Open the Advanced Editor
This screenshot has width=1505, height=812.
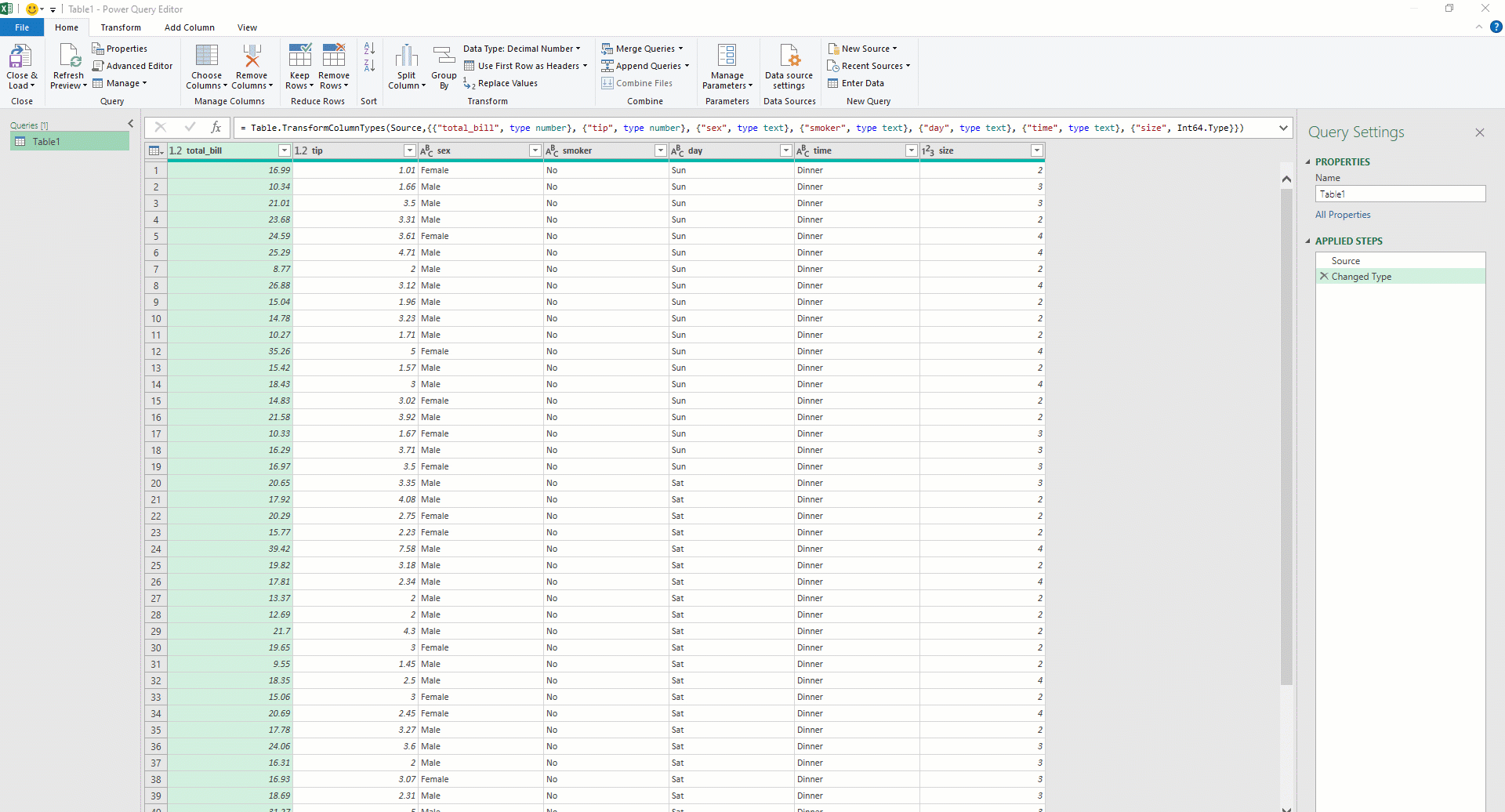[x=132, y=66]
